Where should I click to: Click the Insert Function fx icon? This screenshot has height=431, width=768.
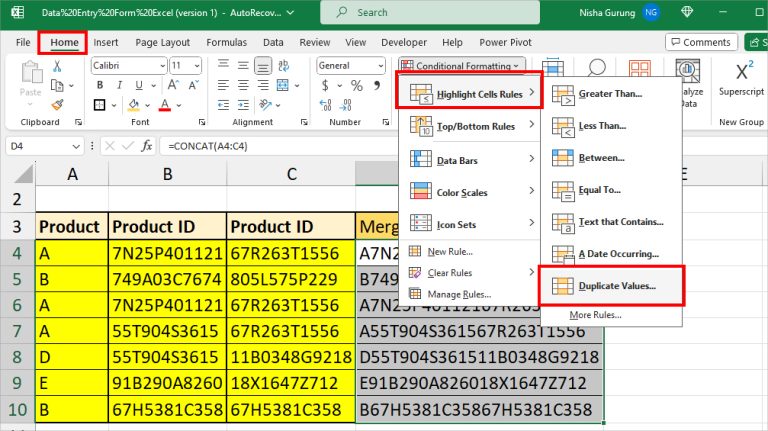(x=147, y=146)
